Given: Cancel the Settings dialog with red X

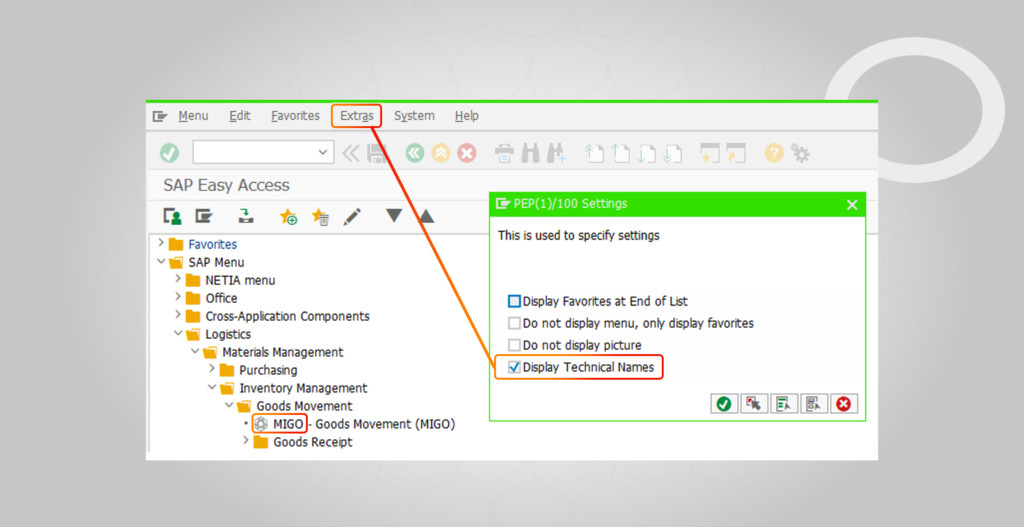Looking at the screenshot, I should [843, 404].
